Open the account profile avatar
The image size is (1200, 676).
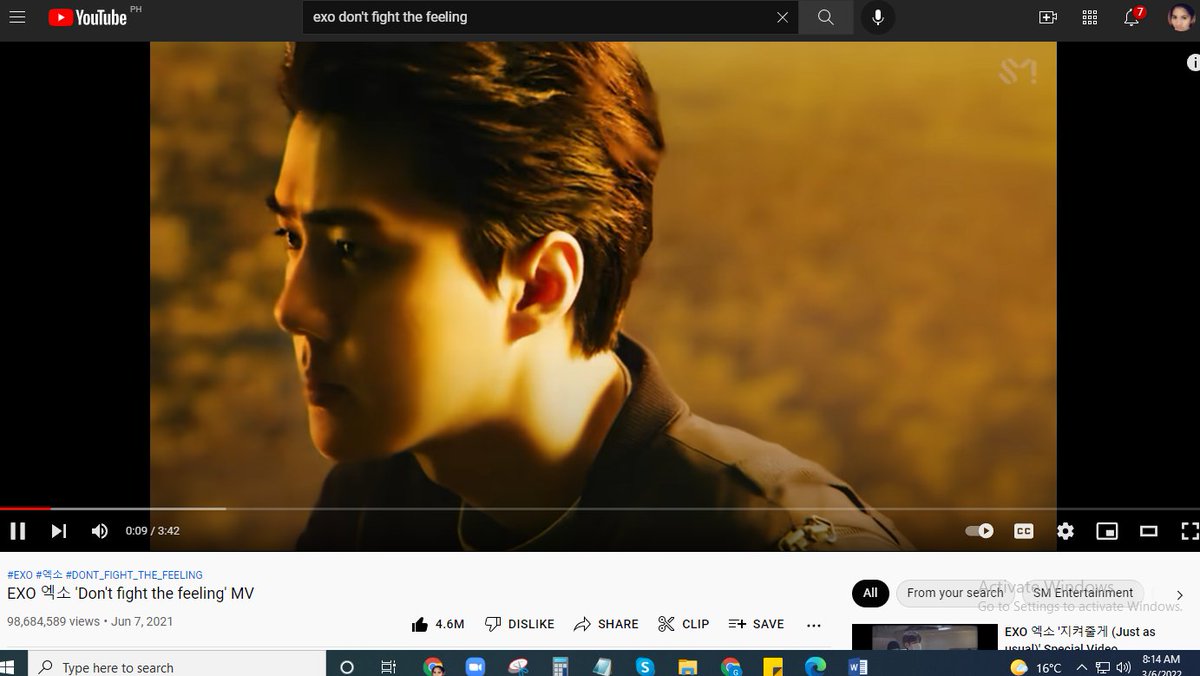pos(1180,17)
